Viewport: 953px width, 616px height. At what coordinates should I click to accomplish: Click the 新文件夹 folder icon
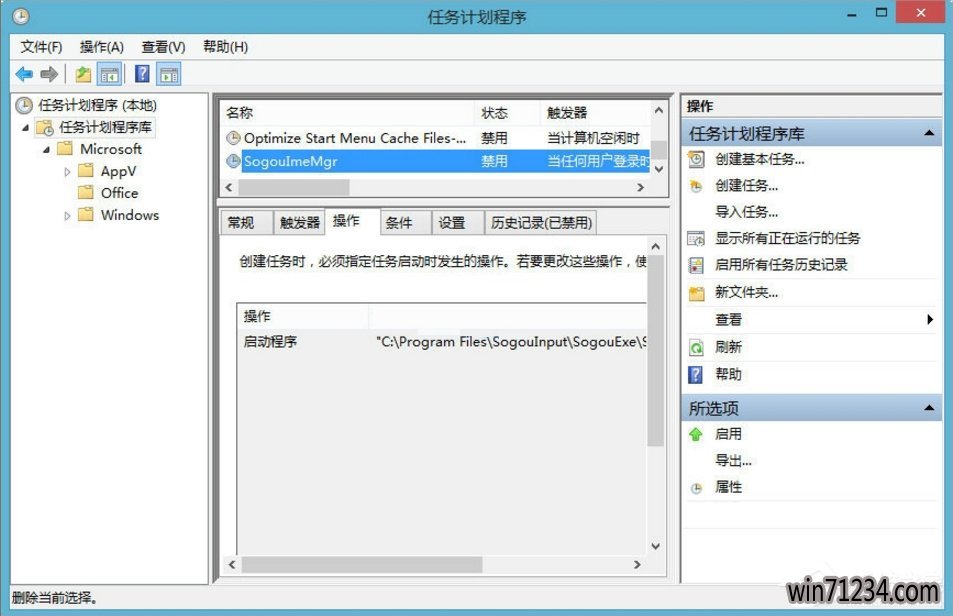696,293
